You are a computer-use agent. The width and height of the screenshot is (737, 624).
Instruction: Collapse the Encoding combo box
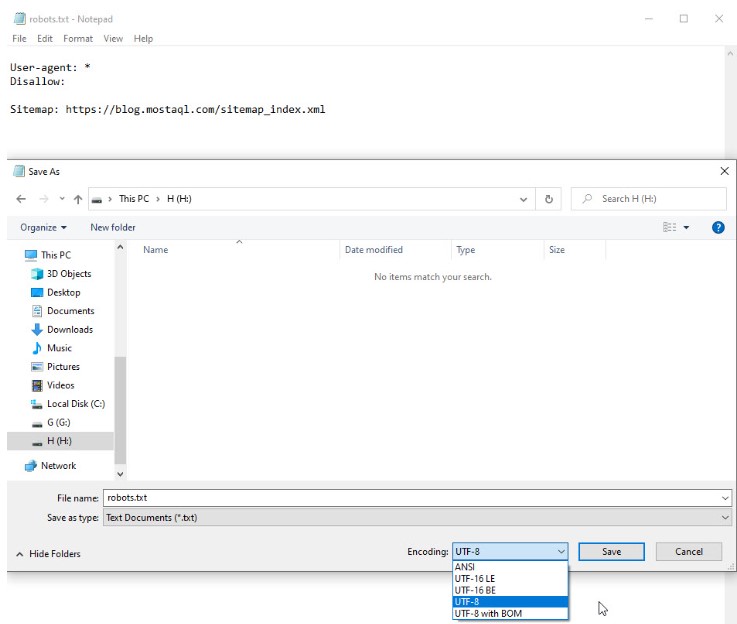tap(510, 552)
